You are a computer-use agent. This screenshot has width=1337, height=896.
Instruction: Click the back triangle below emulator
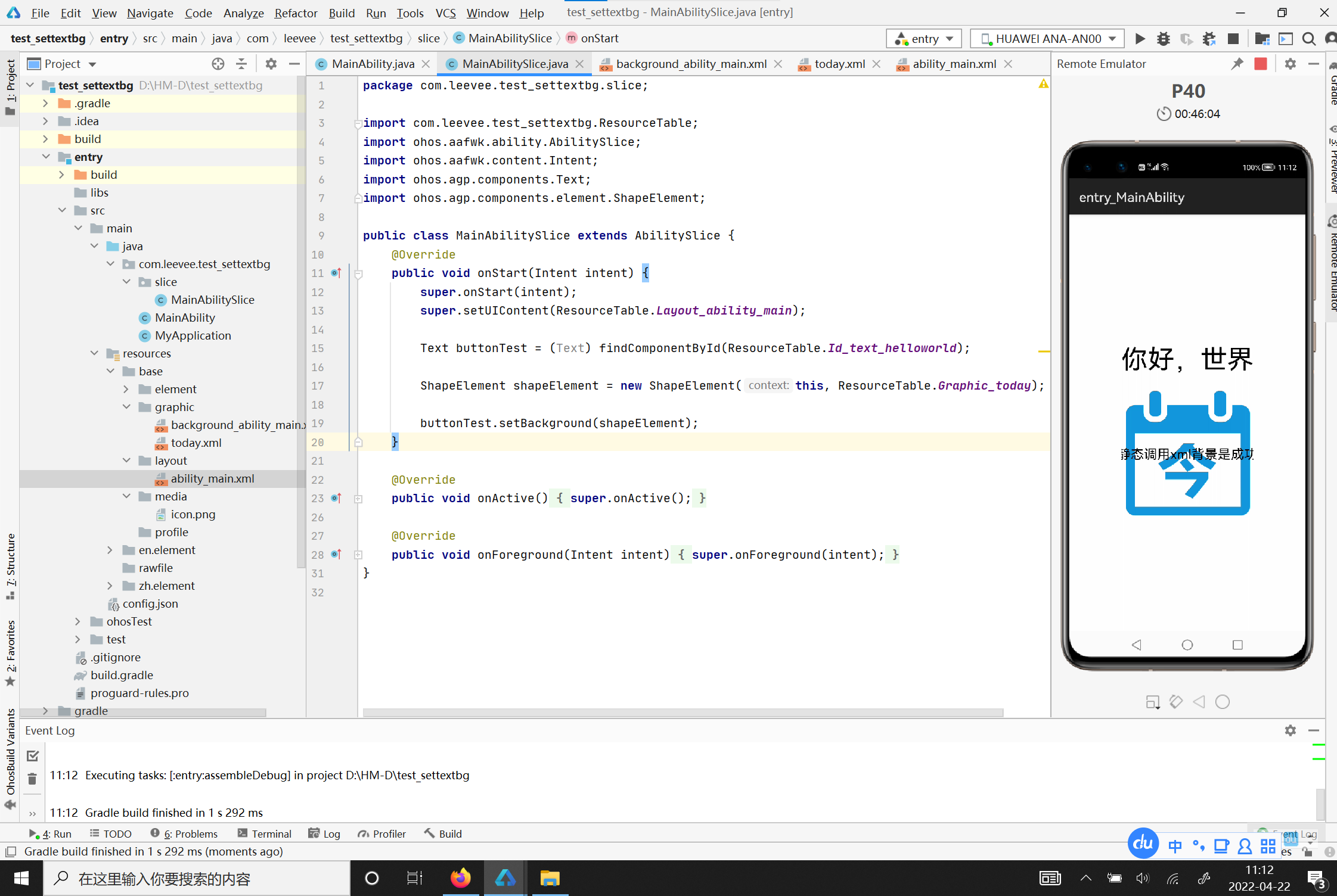pyautogui.click(x=1199, y=702)
